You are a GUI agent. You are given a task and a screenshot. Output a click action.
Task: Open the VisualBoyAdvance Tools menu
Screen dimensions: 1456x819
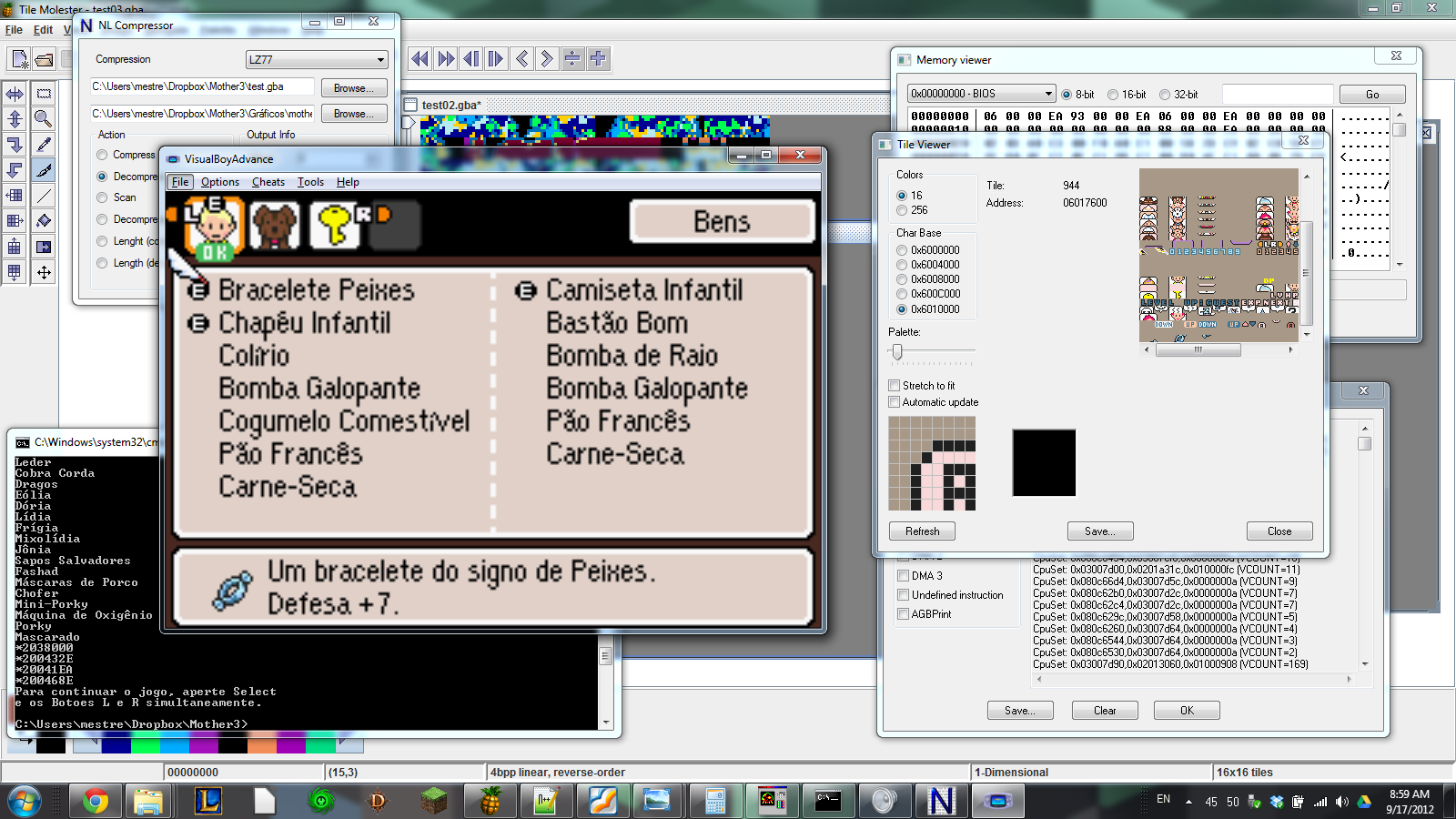pyautogui.click(x=310, y=182)
